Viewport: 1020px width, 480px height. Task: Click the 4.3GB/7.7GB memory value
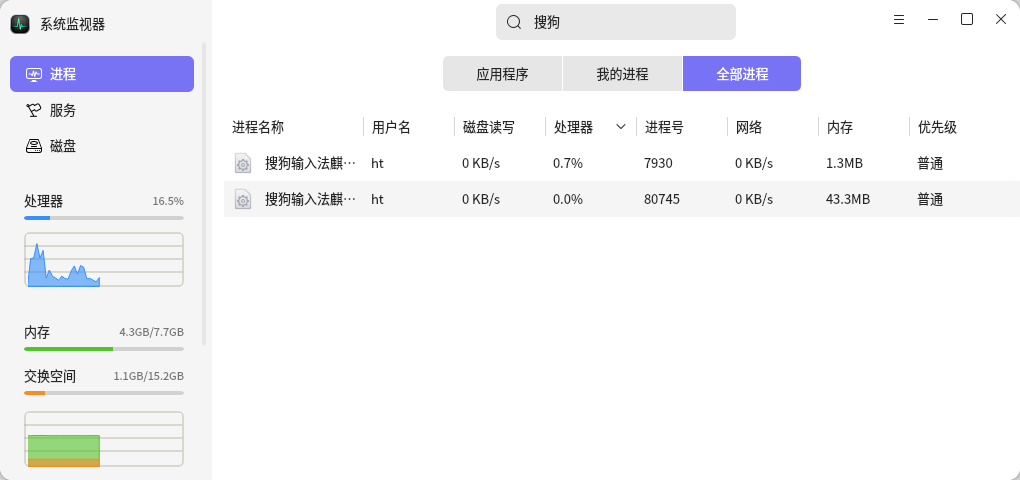click(152, 332)
